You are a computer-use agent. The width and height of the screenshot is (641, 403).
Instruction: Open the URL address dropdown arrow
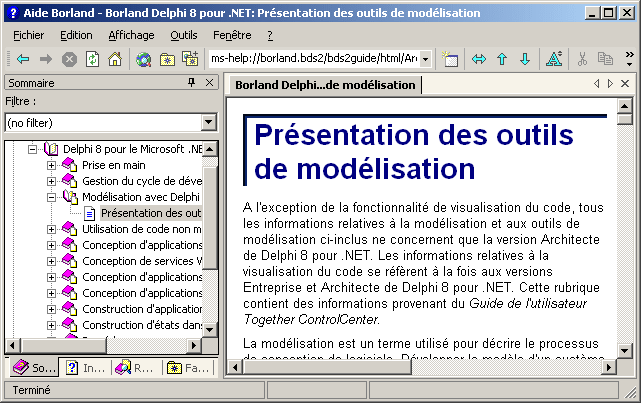[425, 59]
